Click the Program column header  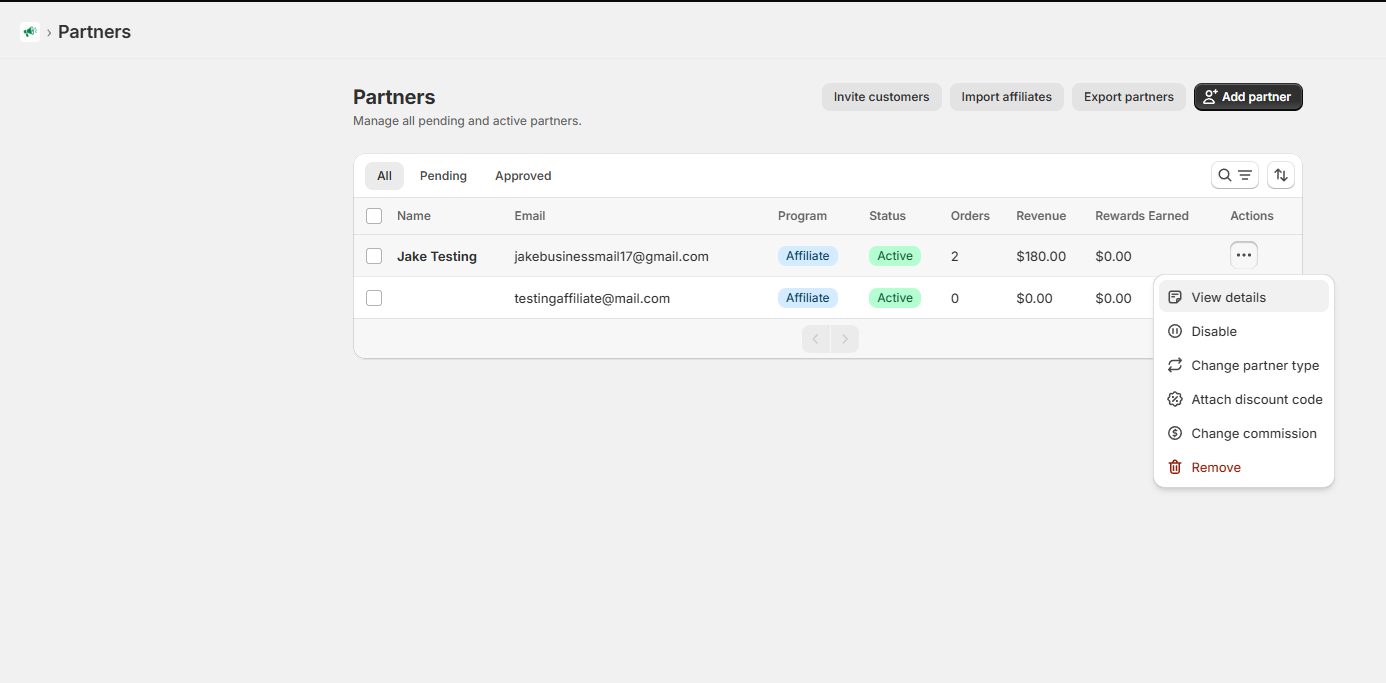tap(803, 216)
